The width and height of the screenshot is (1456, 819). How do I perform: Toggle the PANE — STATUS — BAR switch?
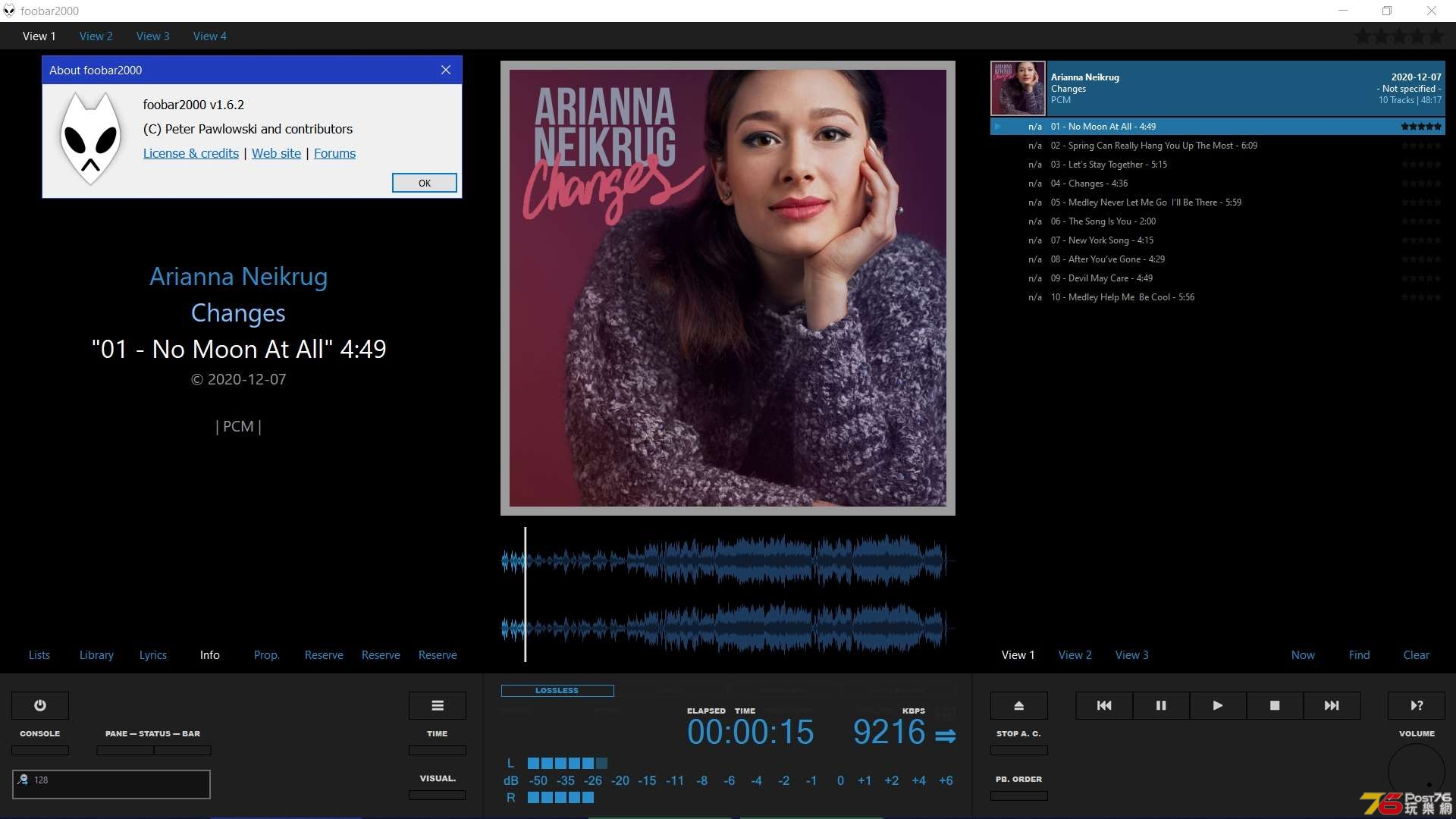154,750
